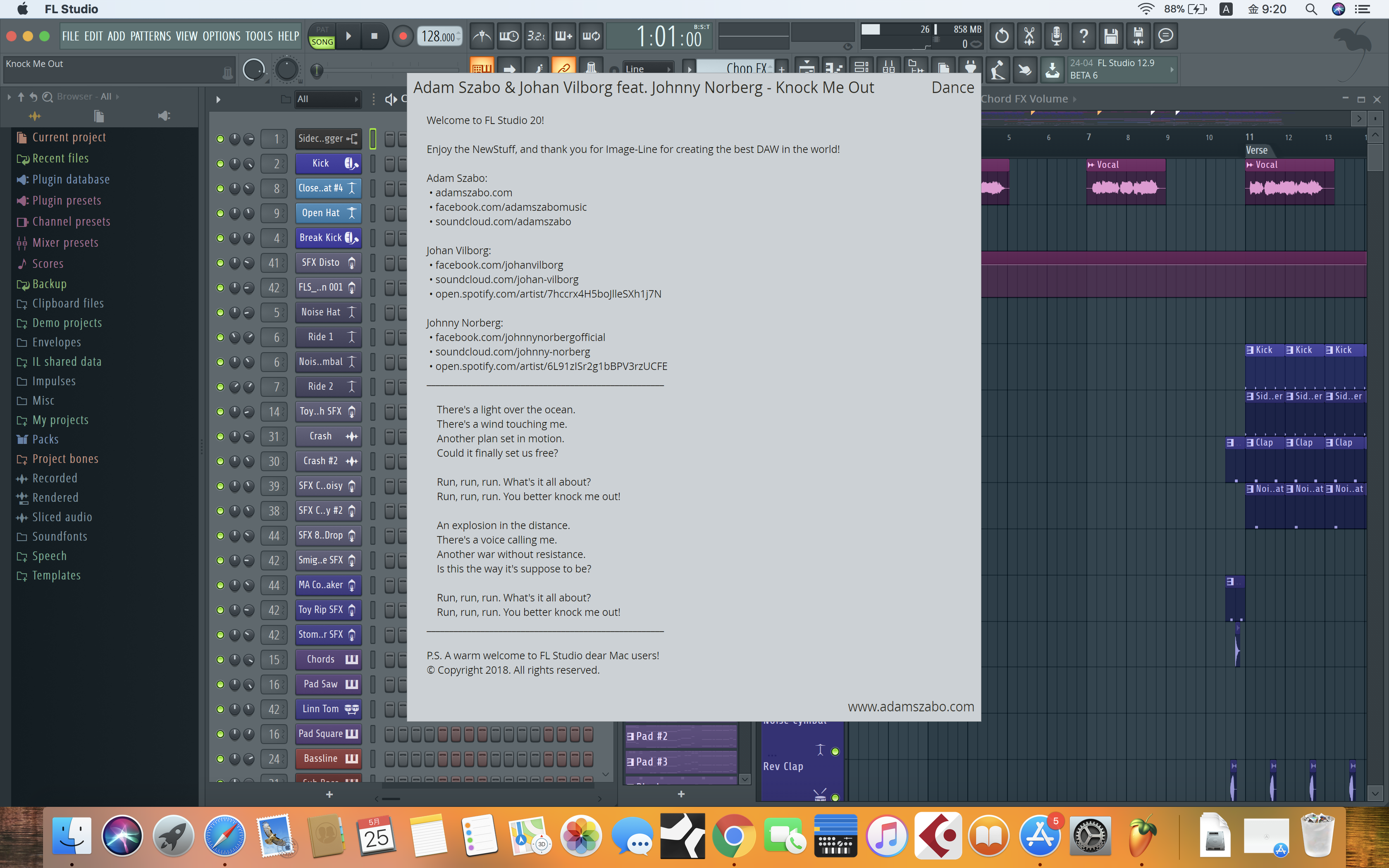Click the browser all-files waveform tab icon
The image size is (1389, 868).
[x=34, y=116]
